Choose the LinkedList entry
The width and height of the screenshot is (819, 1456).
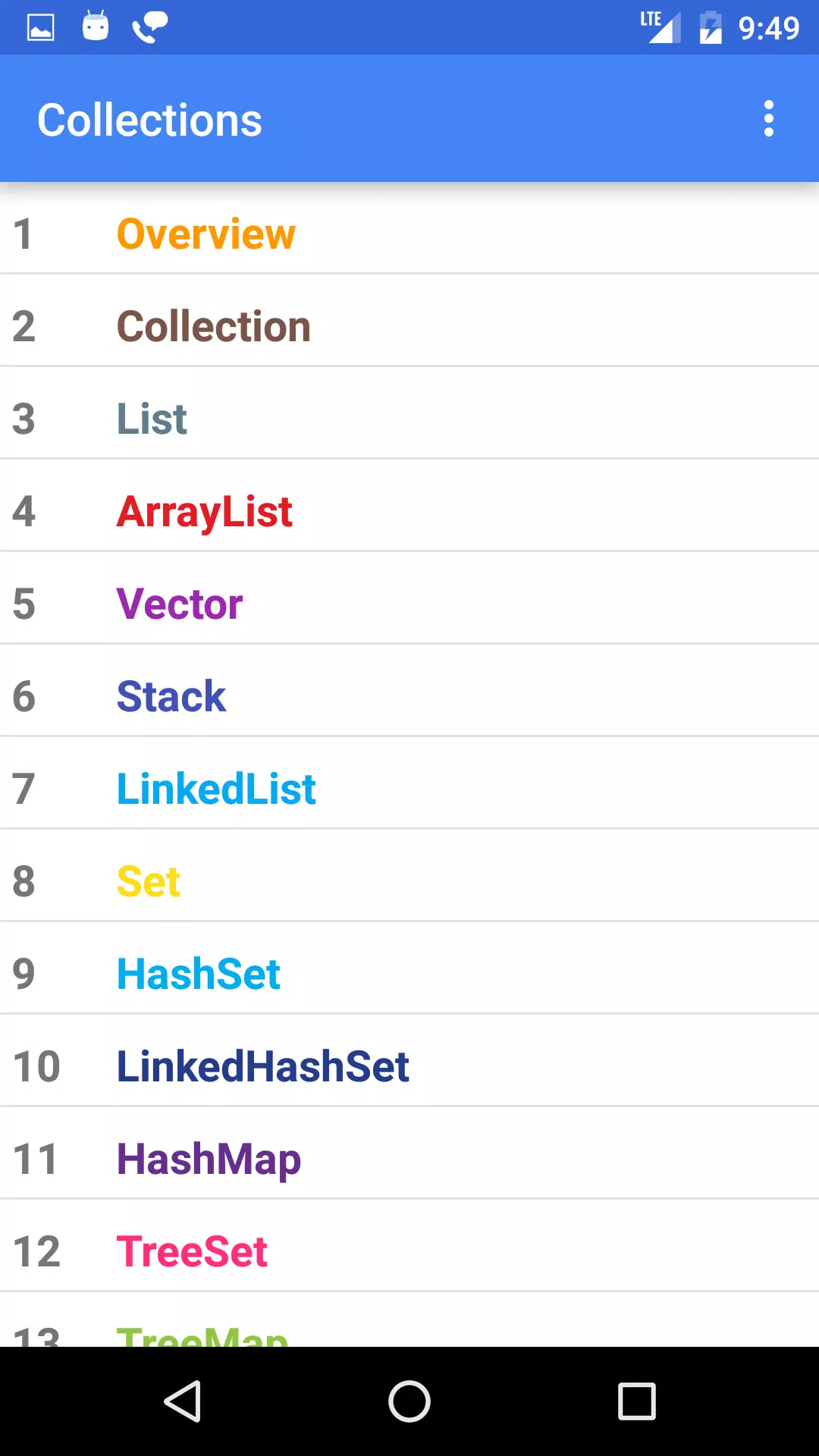[409, 789]
